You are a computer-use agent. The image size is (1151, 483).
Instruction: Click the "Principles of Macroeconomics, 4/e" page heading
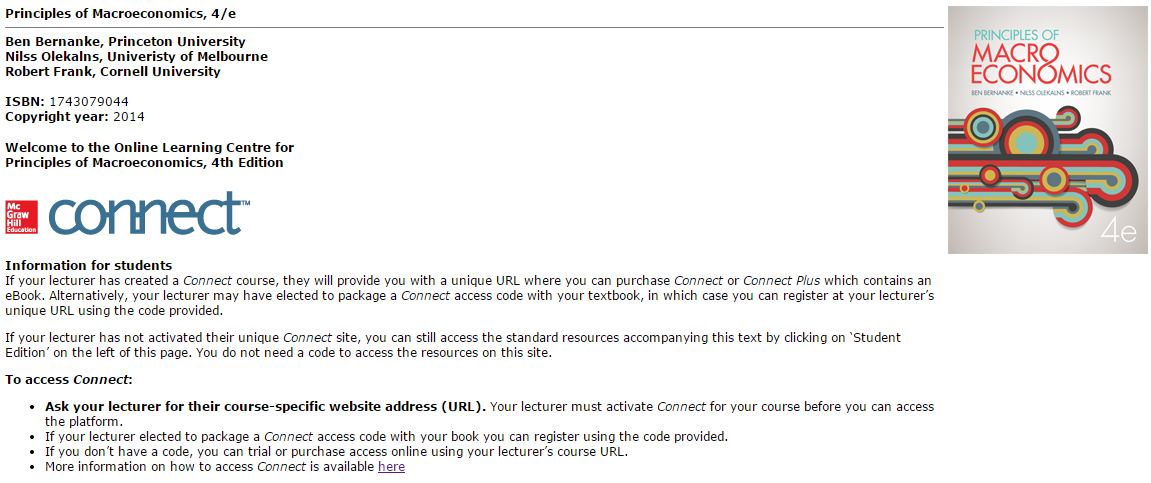pos(121,13)
